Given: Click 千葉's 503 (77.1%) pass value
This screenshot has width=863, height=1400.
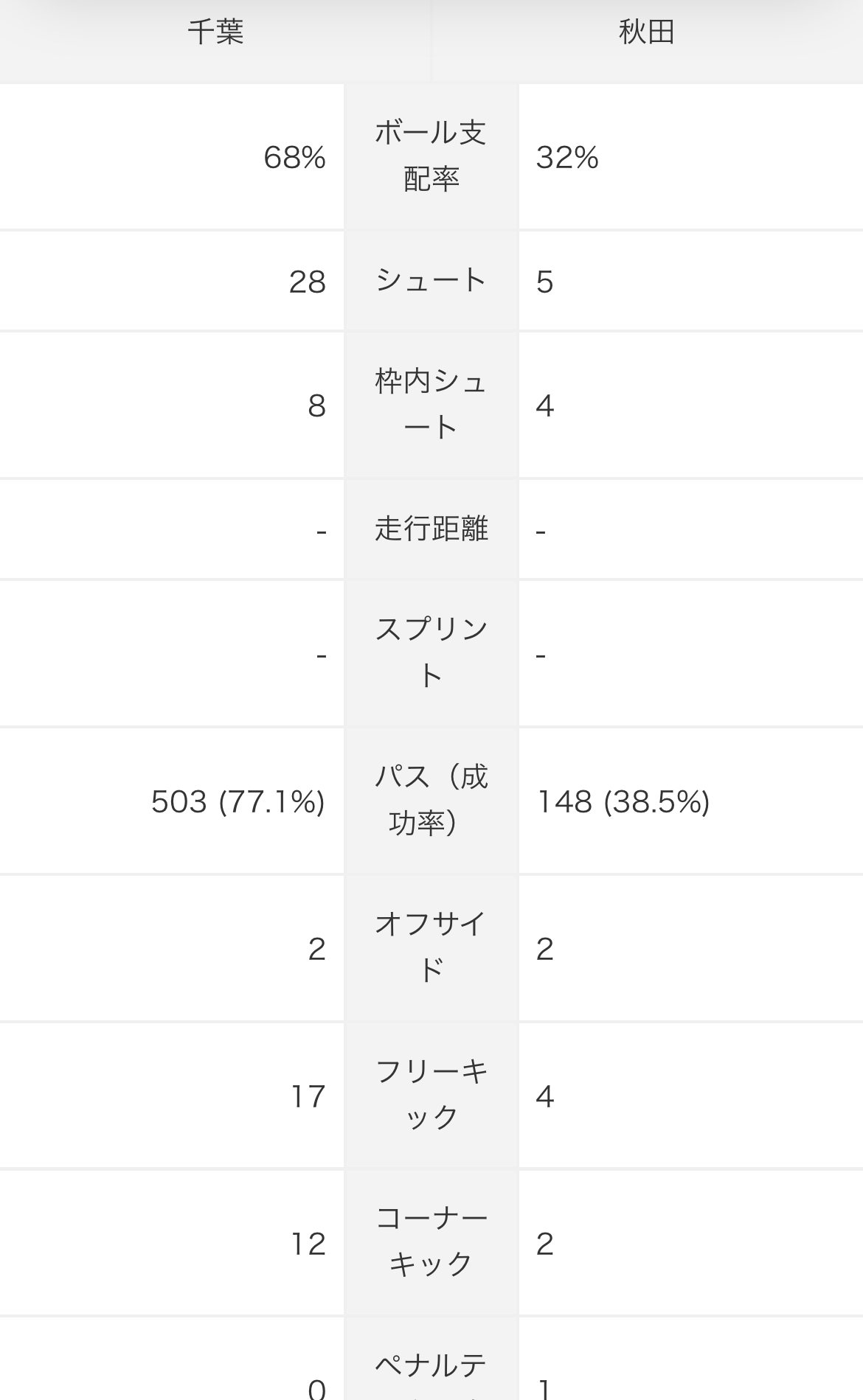Looking at the screenshot, I should pyautogui.click(x=238, y=801).
